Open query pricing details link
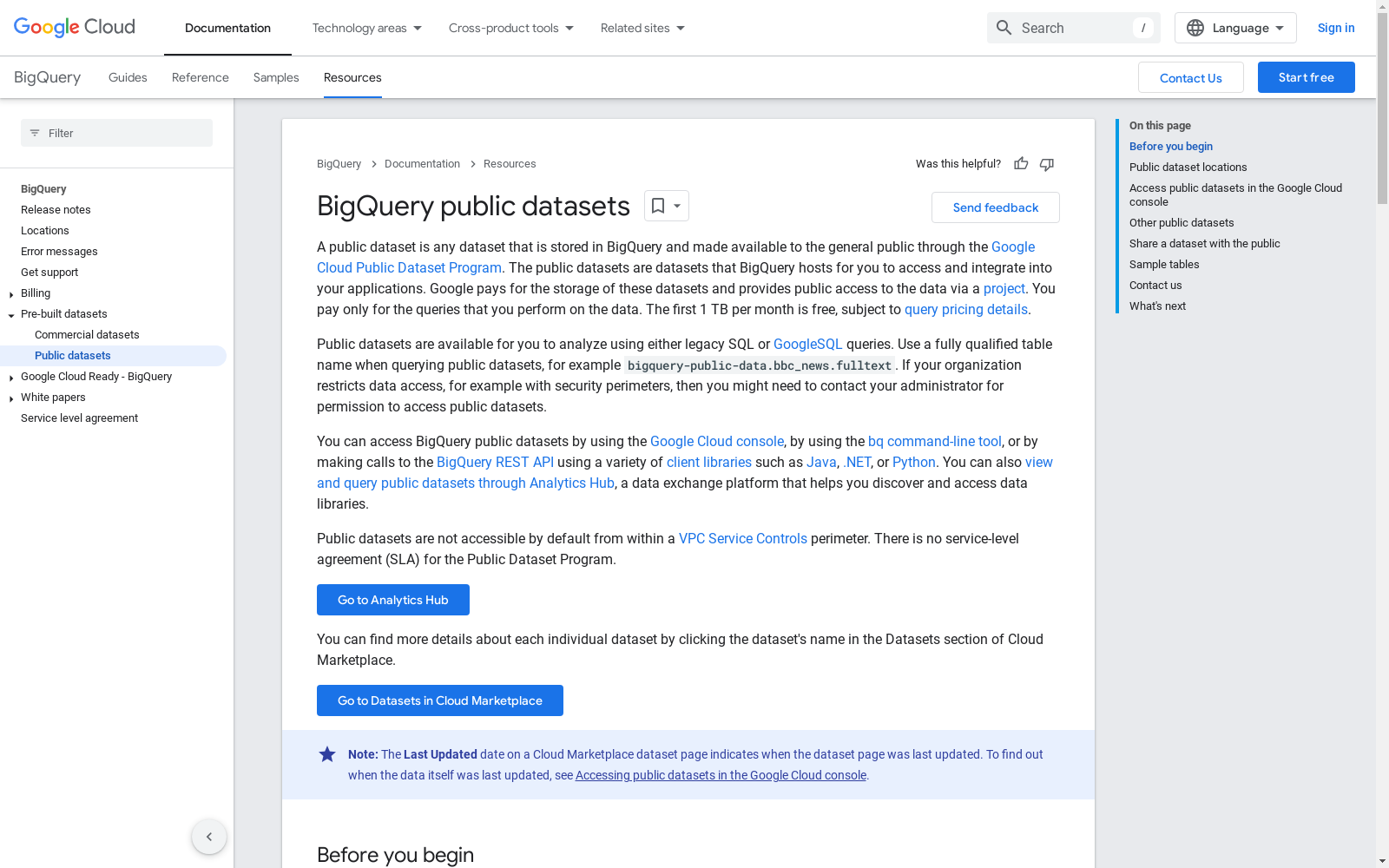This screenshot has width=1389, height=868. pyautogui.click(x=966, y=310)
